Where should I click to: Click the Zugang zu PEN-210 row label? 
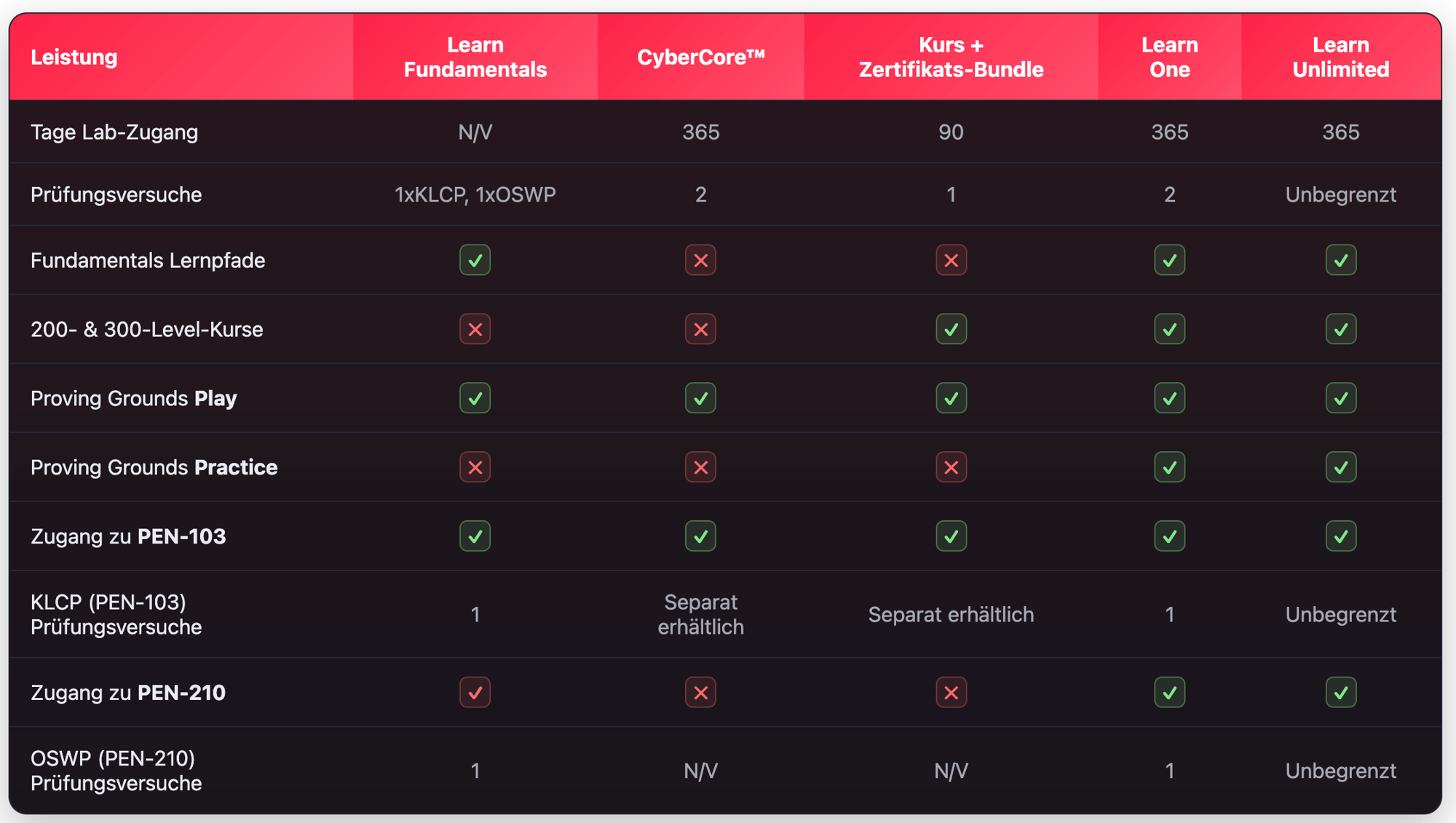point(128,692)
